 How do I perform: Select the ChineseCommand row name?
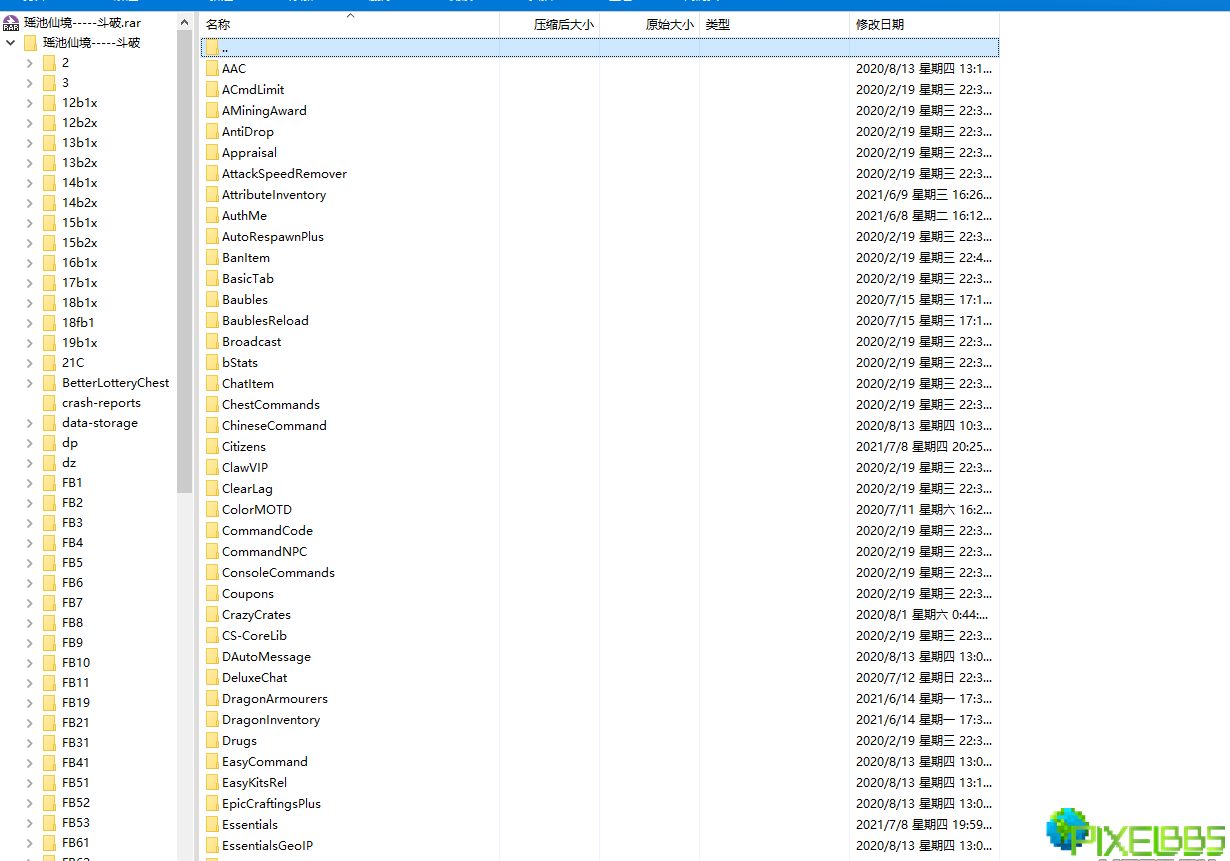click(x=274, y=425)
